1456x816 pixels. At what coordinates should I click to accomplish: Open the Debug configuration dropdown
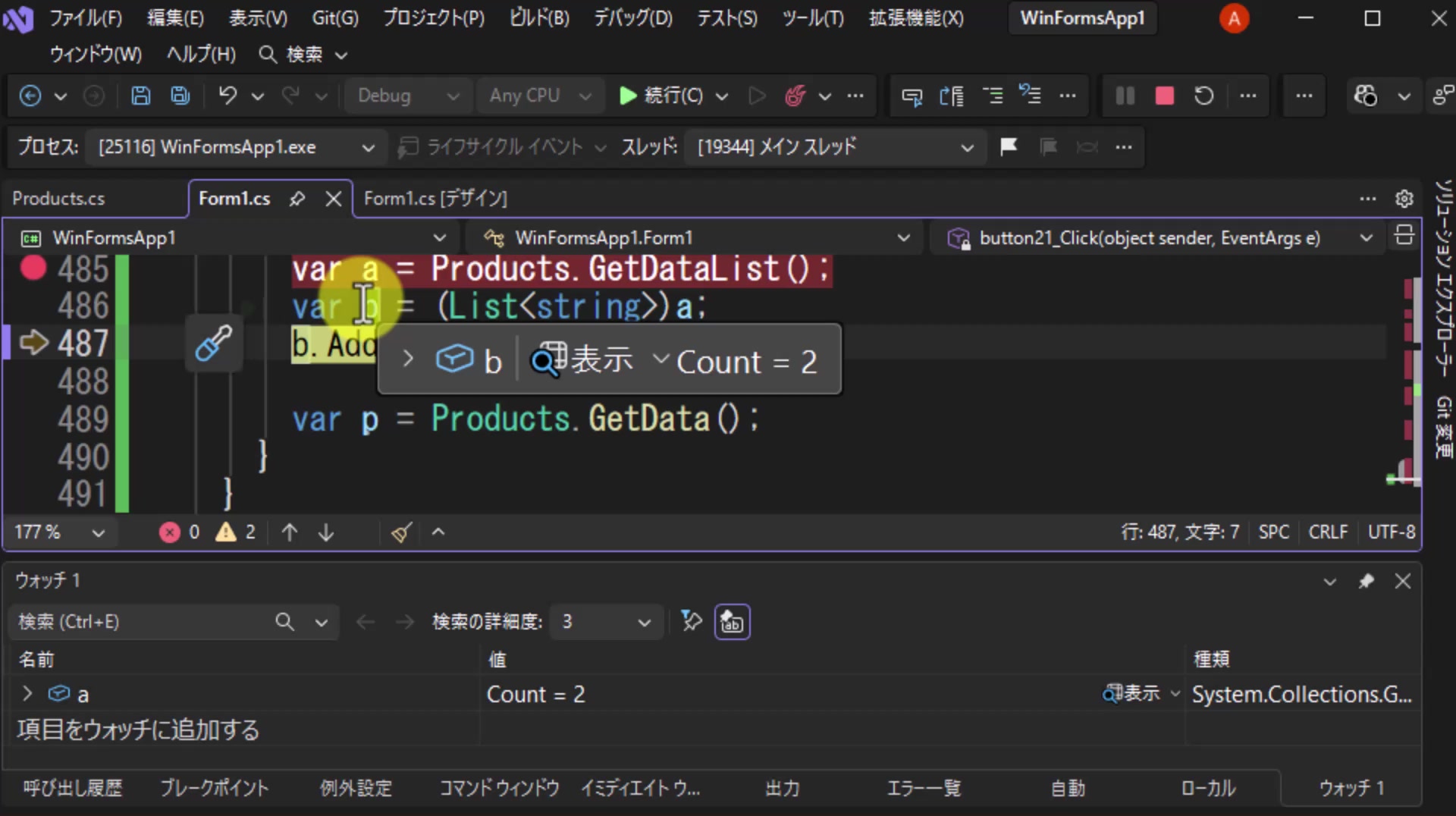[x=408, y=96]
